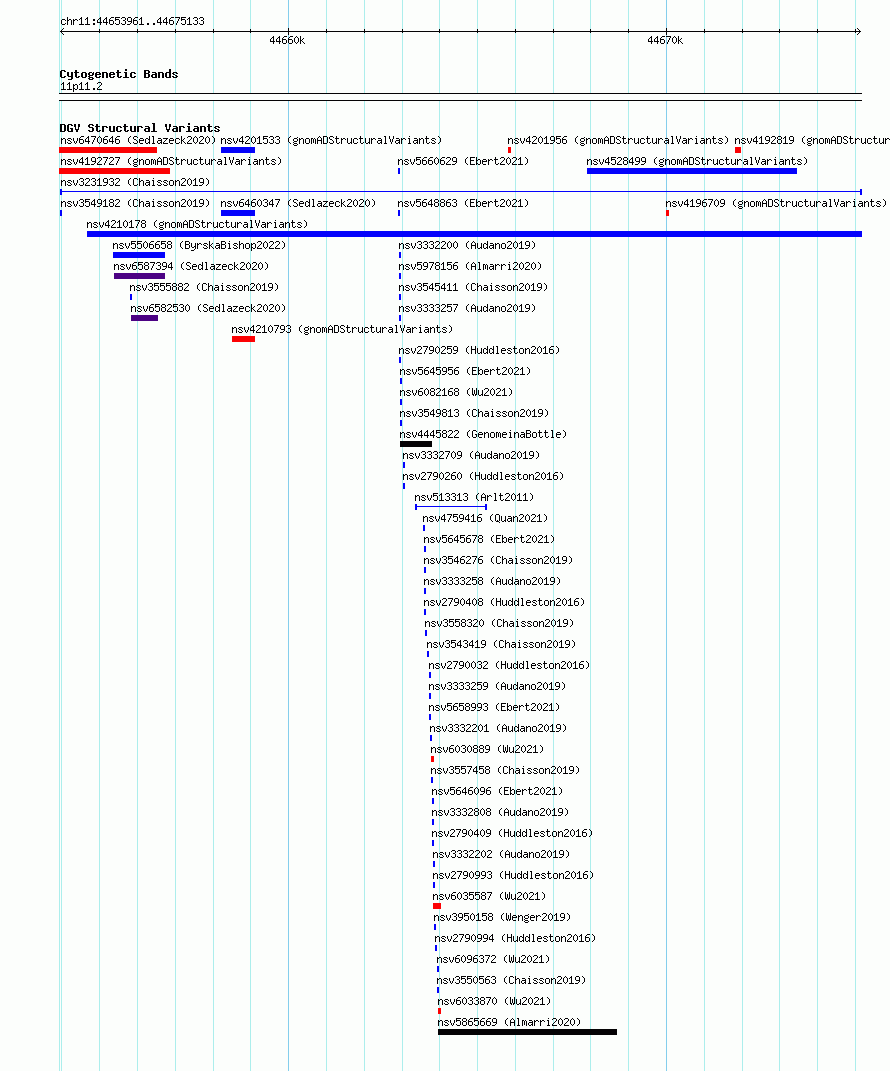Open nsv3549182 (Chaisson2019) label

[135, 204]
